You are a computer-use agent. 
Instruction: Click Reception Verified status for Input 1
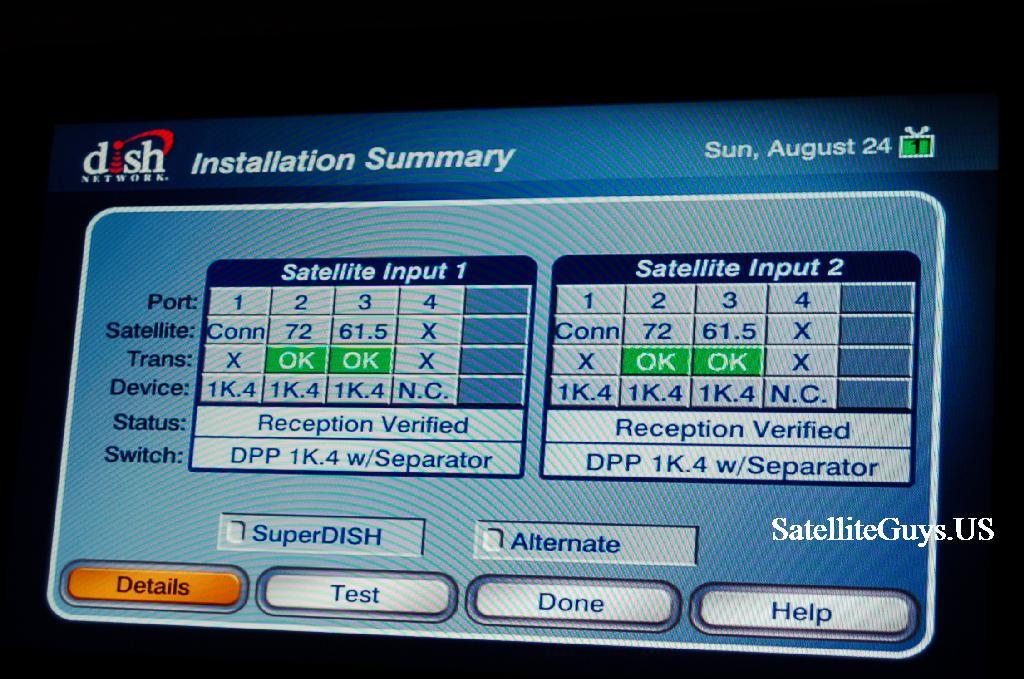coord(359,424)
